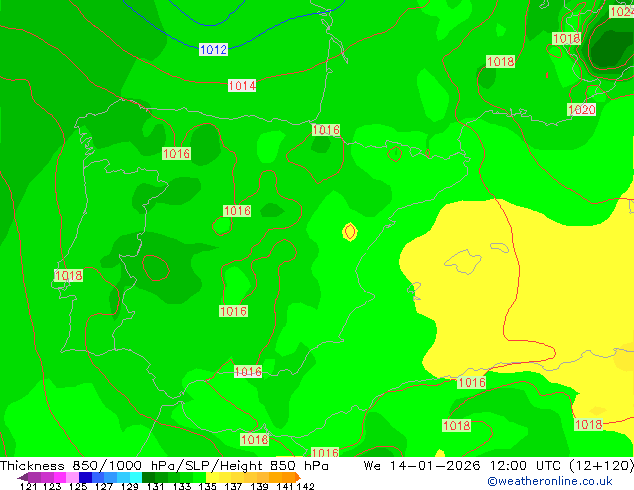Click the legend value 142
The height and width of the screenshot is (490, 634).
pos(306,486)
